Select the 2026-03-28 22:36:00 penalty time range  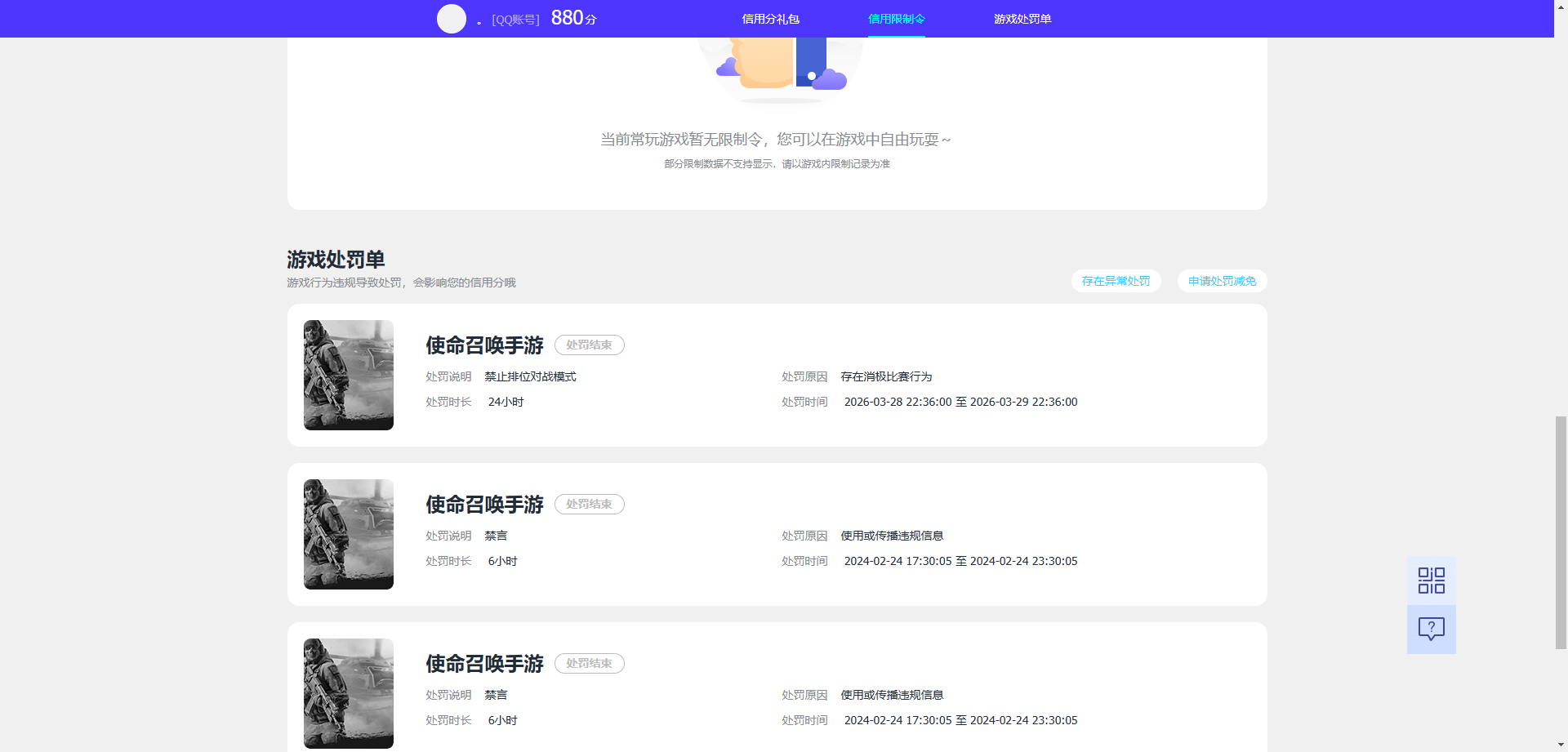click(960, 402)
